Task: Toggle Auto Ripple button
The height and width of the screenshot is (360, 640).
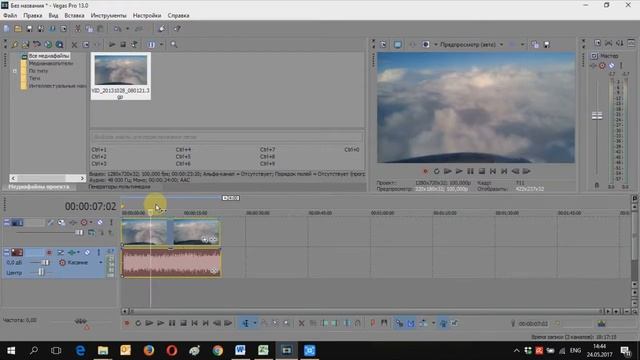Action: [x=423, y=323]
